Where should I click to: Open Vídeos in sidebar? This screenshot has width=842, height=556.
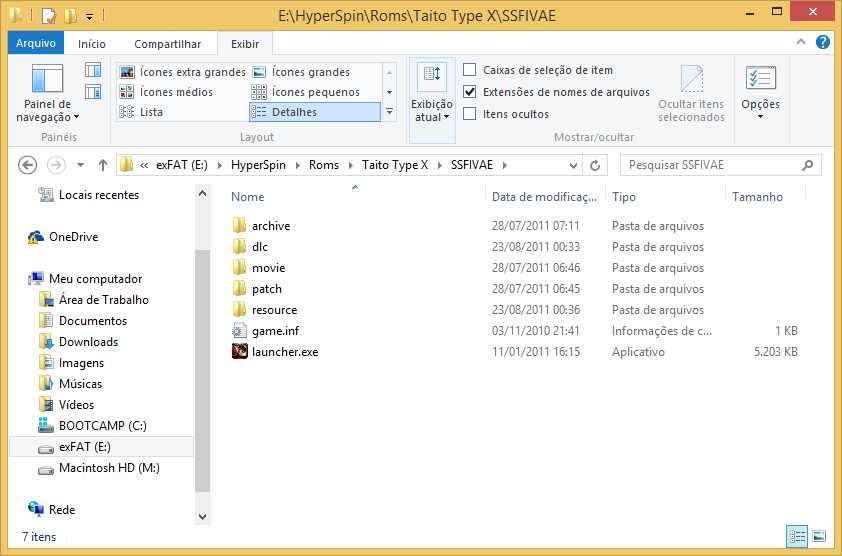pyautogui.click(x=67, y=404)
